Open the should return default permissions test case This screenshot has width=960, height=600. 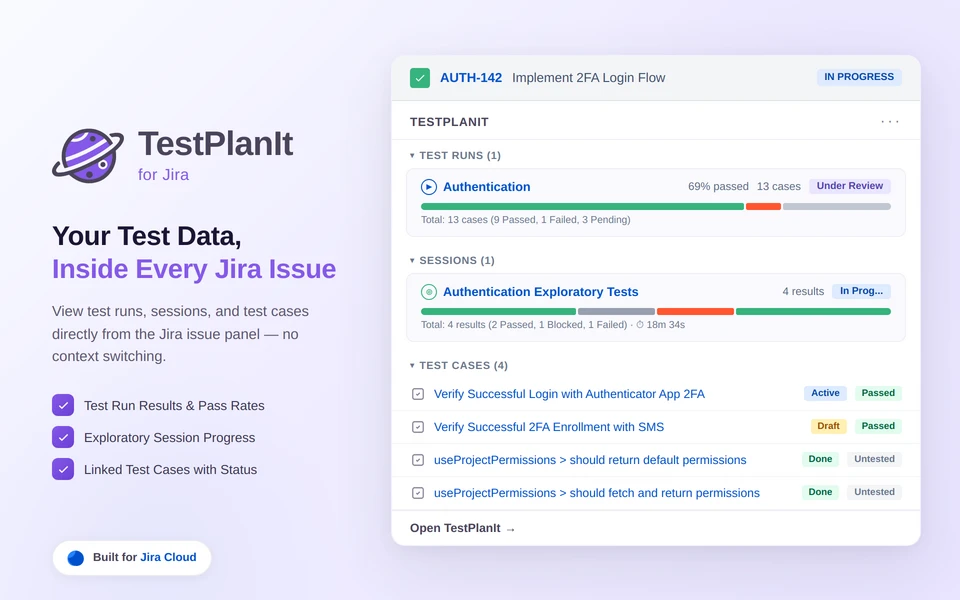[x=590, y=460]
